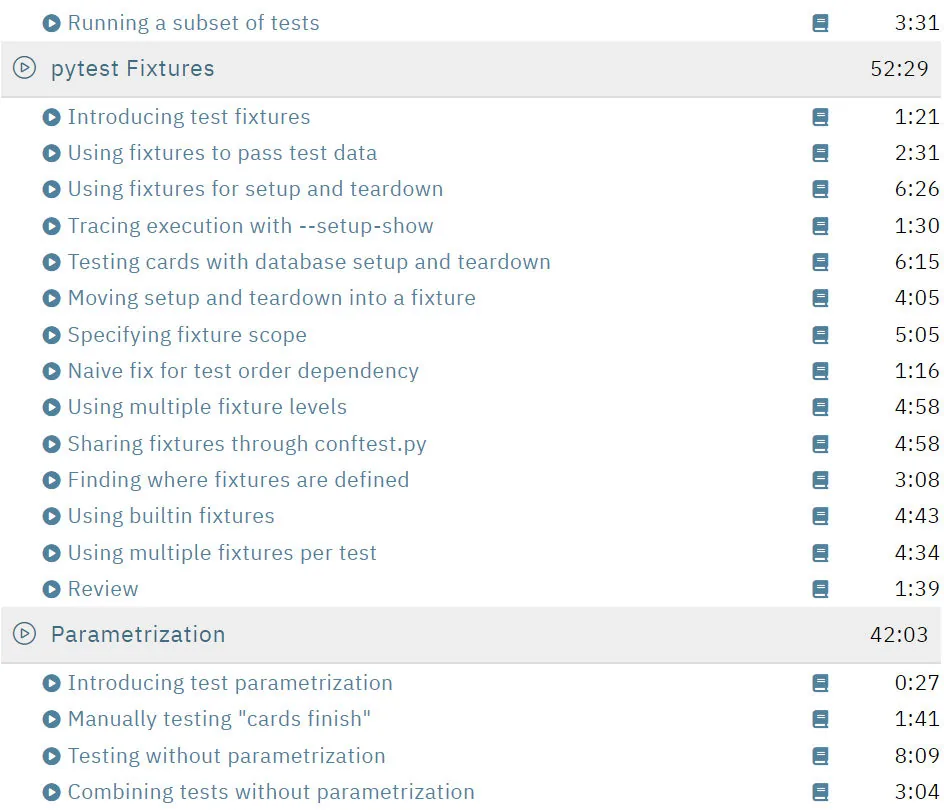The height and width of the screenshot is (810, 944).
Task: Click transcript icon beside Using builtin fixtures
Action: click(820, 516)
